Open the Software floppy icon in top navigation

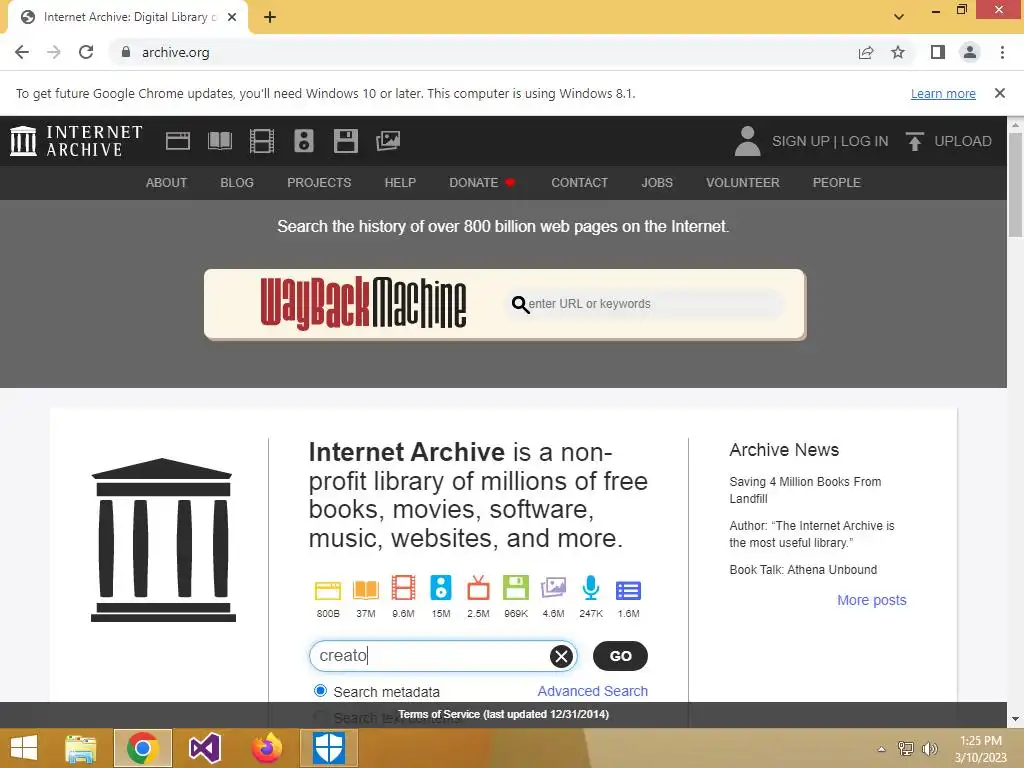coord(345,141)
